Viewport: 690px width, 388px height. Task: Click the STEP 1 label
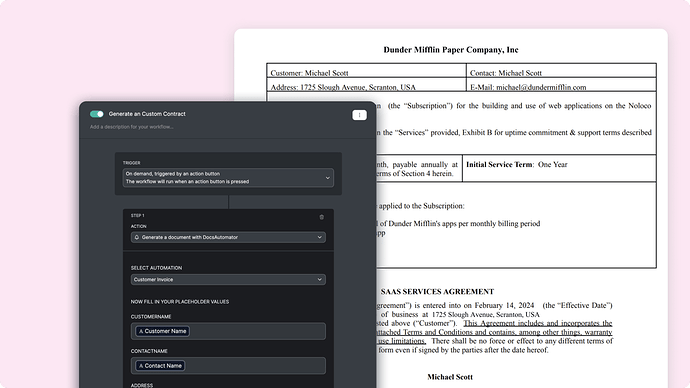click(137, 216)
